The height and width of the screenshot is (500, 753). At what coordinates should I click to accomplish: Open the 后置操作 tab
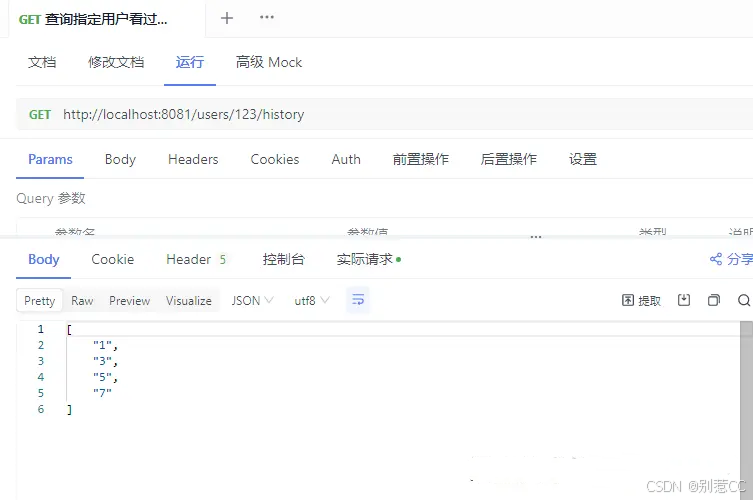click(509, 159)
